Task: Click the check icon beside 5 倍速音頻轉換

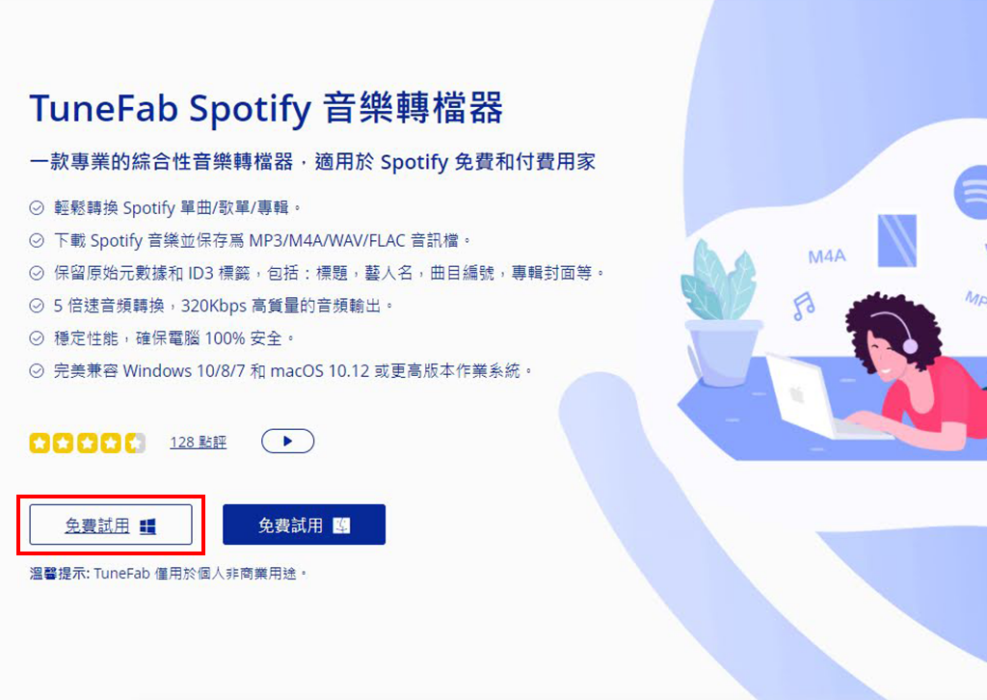Action: pyautogui.click(x=37, y=306)
